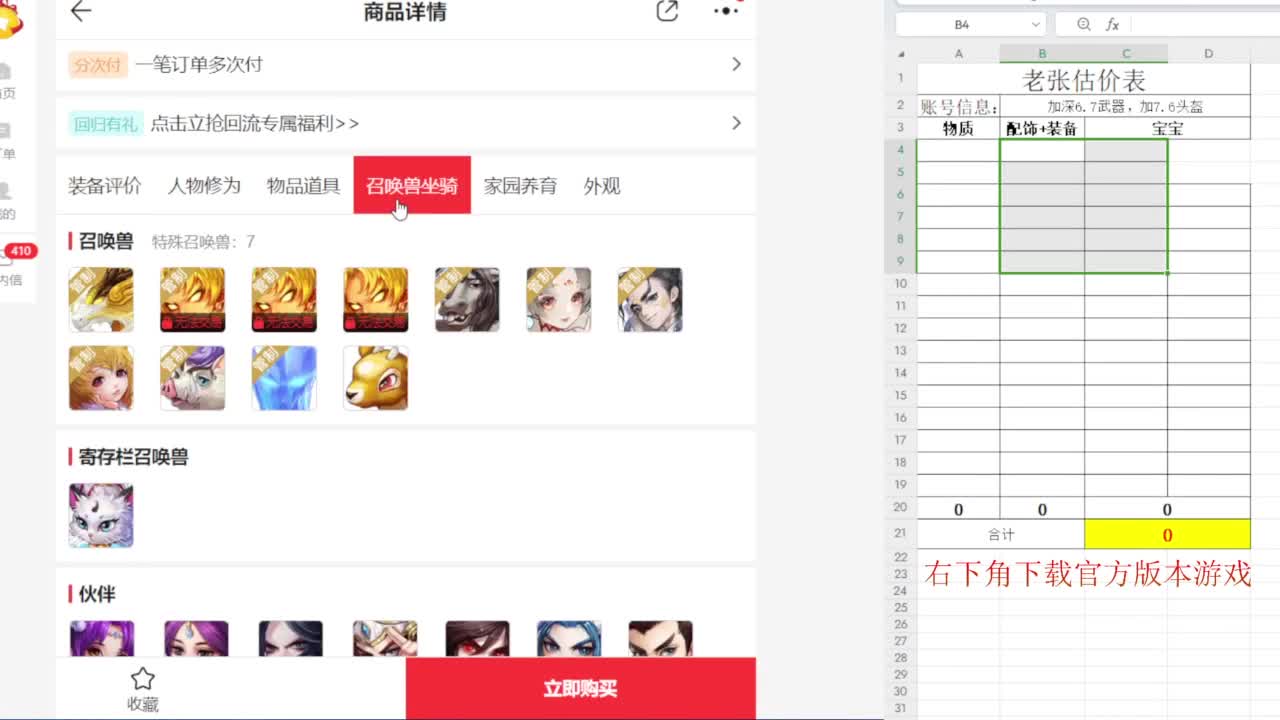This screenshot has height=720, width=1280.
Task: Select the cell reading 加深6.7武器,加7.6头盔
Action: [1125, 106]
